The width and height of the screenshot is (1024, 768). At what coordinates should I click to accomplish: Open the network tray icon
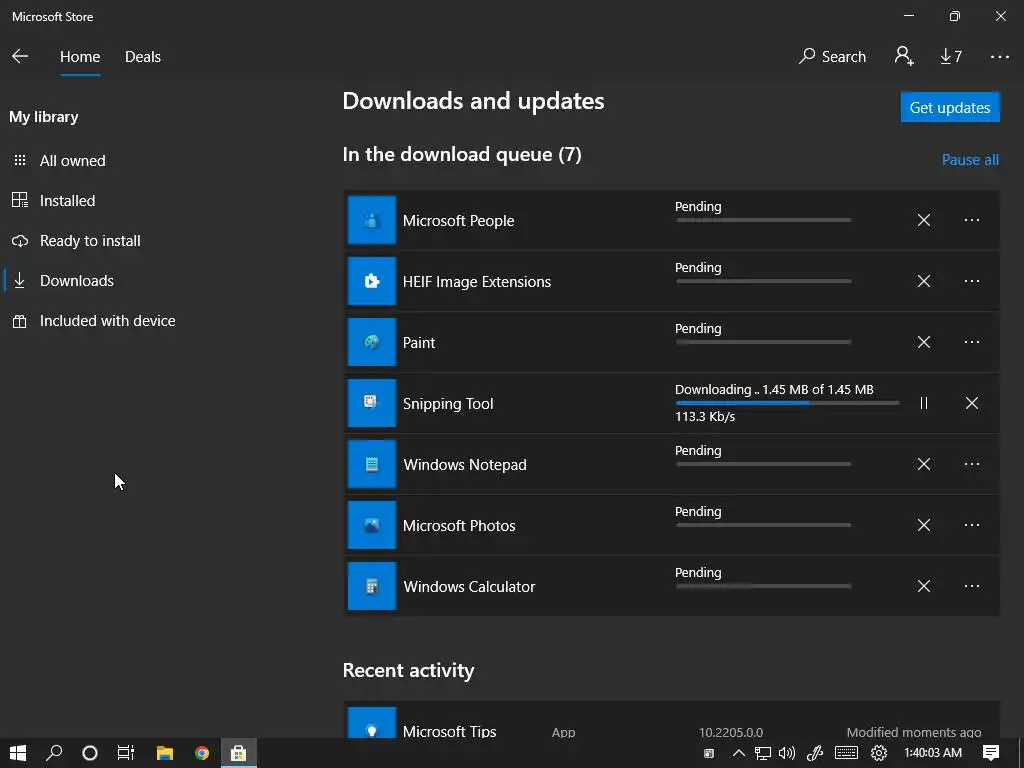point(762,753)
